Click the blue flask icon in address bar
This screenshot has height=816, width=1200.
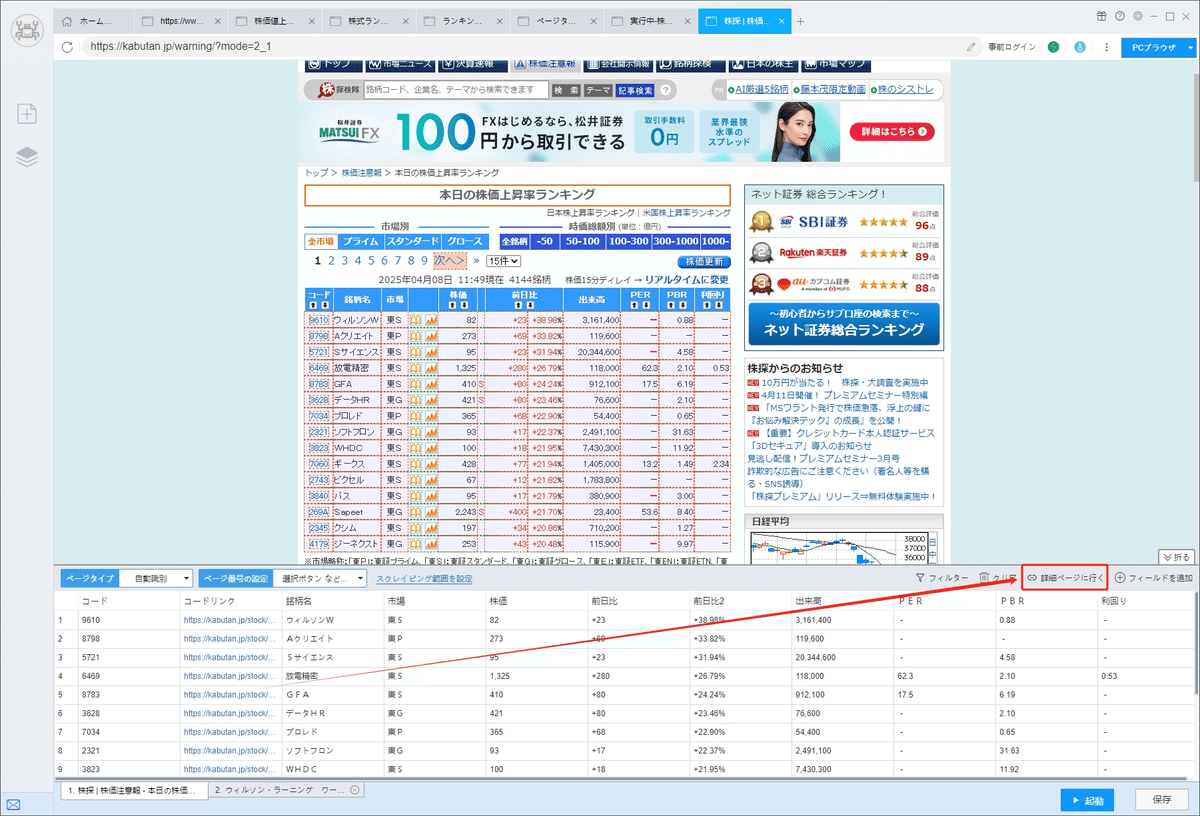[x=1080, y=46]
